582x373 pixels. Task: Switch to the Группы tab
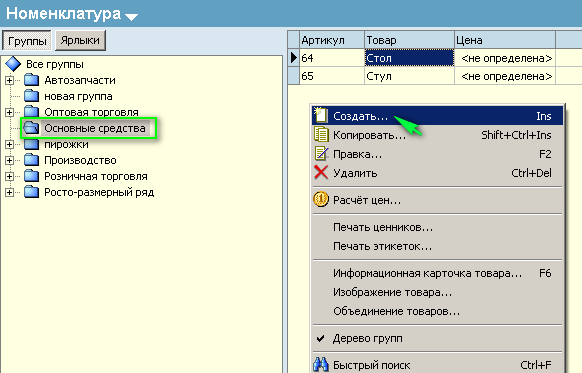coord(27,40)
